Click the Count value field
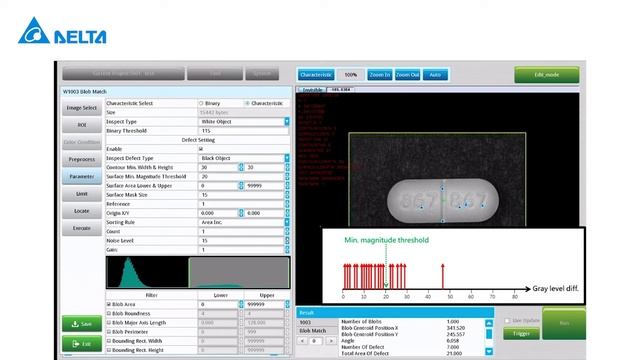Viewport: 640px width, 360px height. pyautogui.click(x=241, y=231)
